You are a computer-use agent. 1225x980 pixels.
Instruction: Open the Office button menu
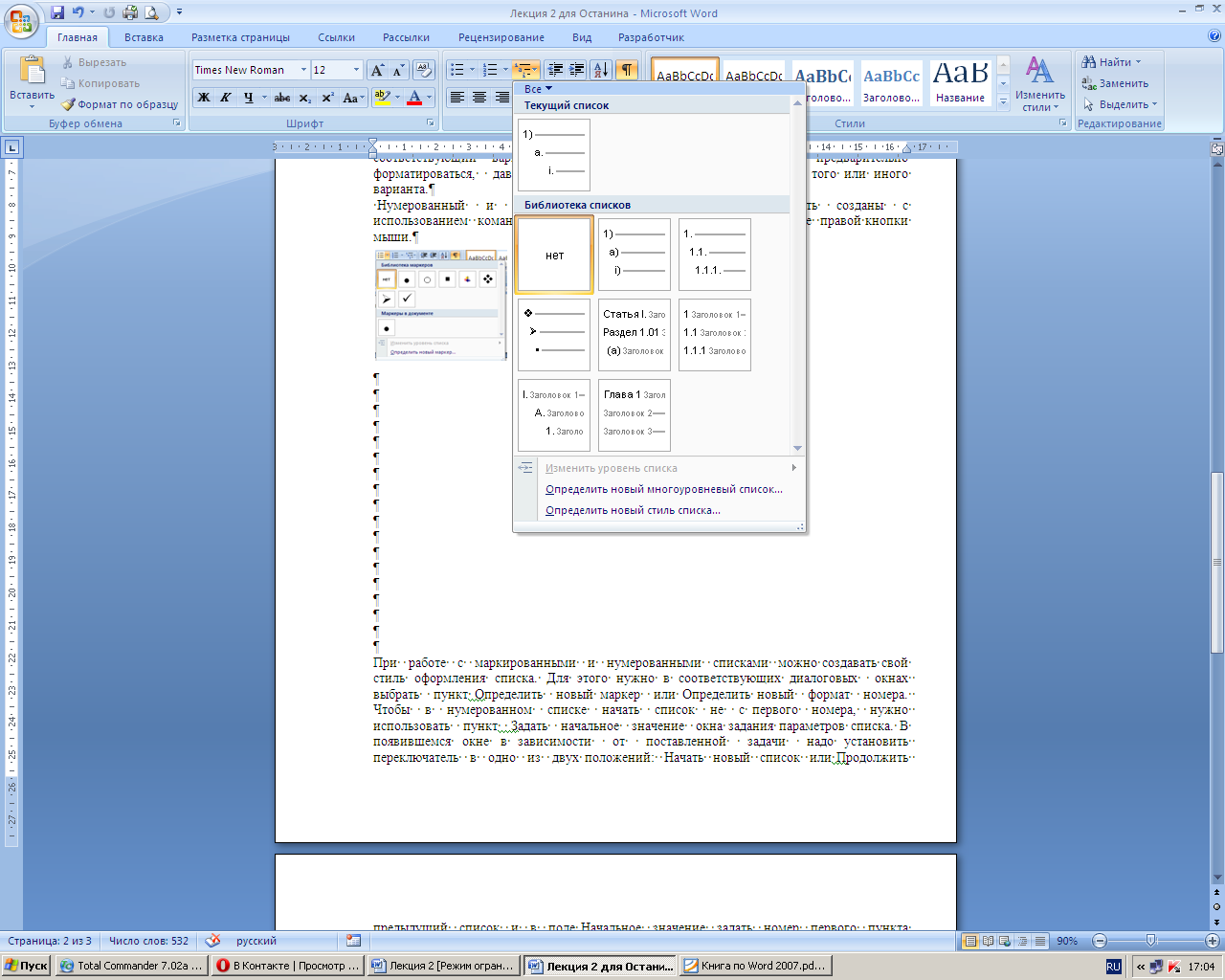pos(21,20)
